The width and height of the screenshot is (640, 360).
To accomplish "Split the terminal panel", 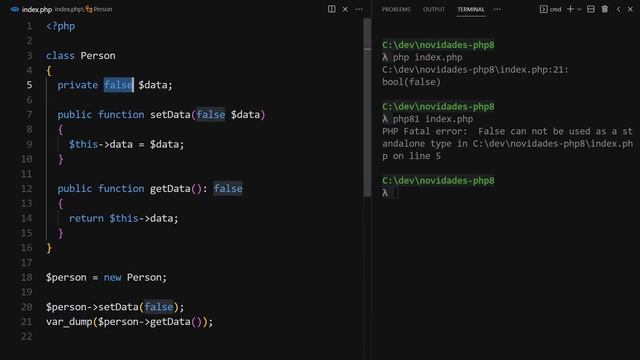I will 591,9.
